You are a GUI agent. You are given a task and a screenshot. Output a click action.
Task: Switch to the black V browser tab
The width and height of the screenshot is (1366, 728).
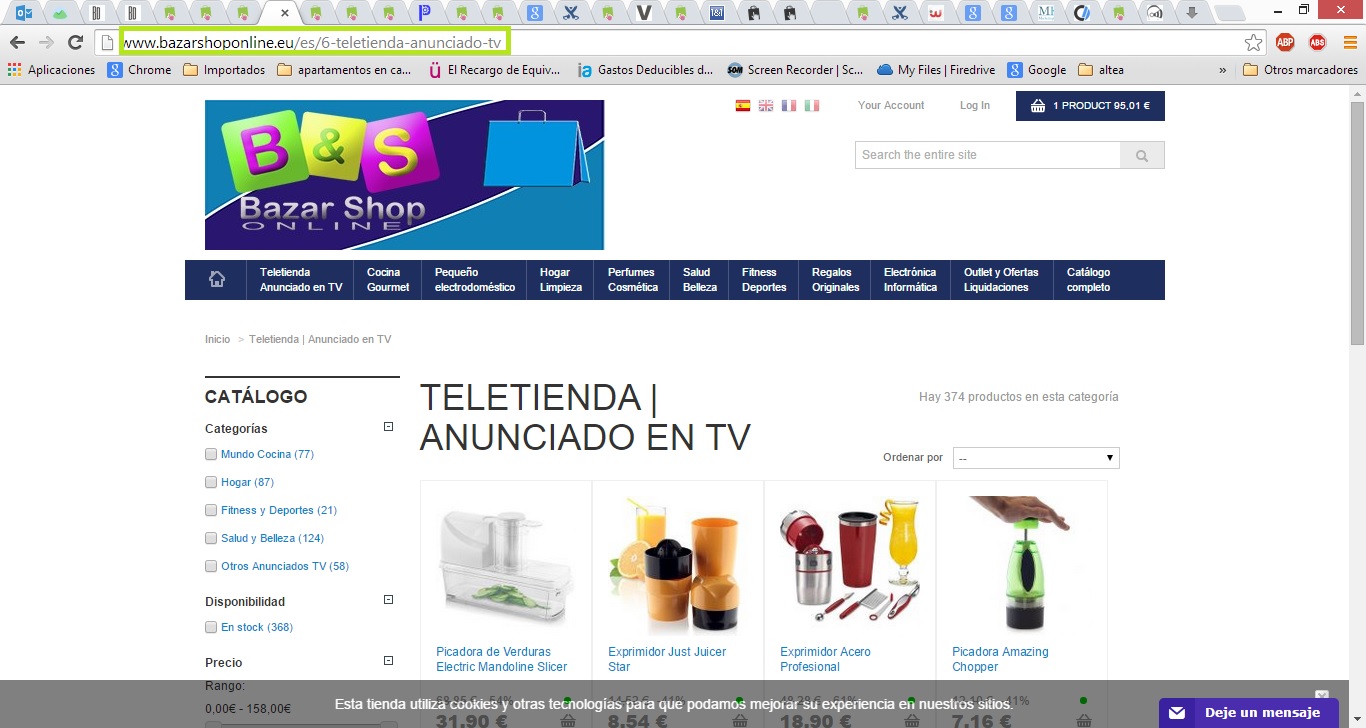644,13
